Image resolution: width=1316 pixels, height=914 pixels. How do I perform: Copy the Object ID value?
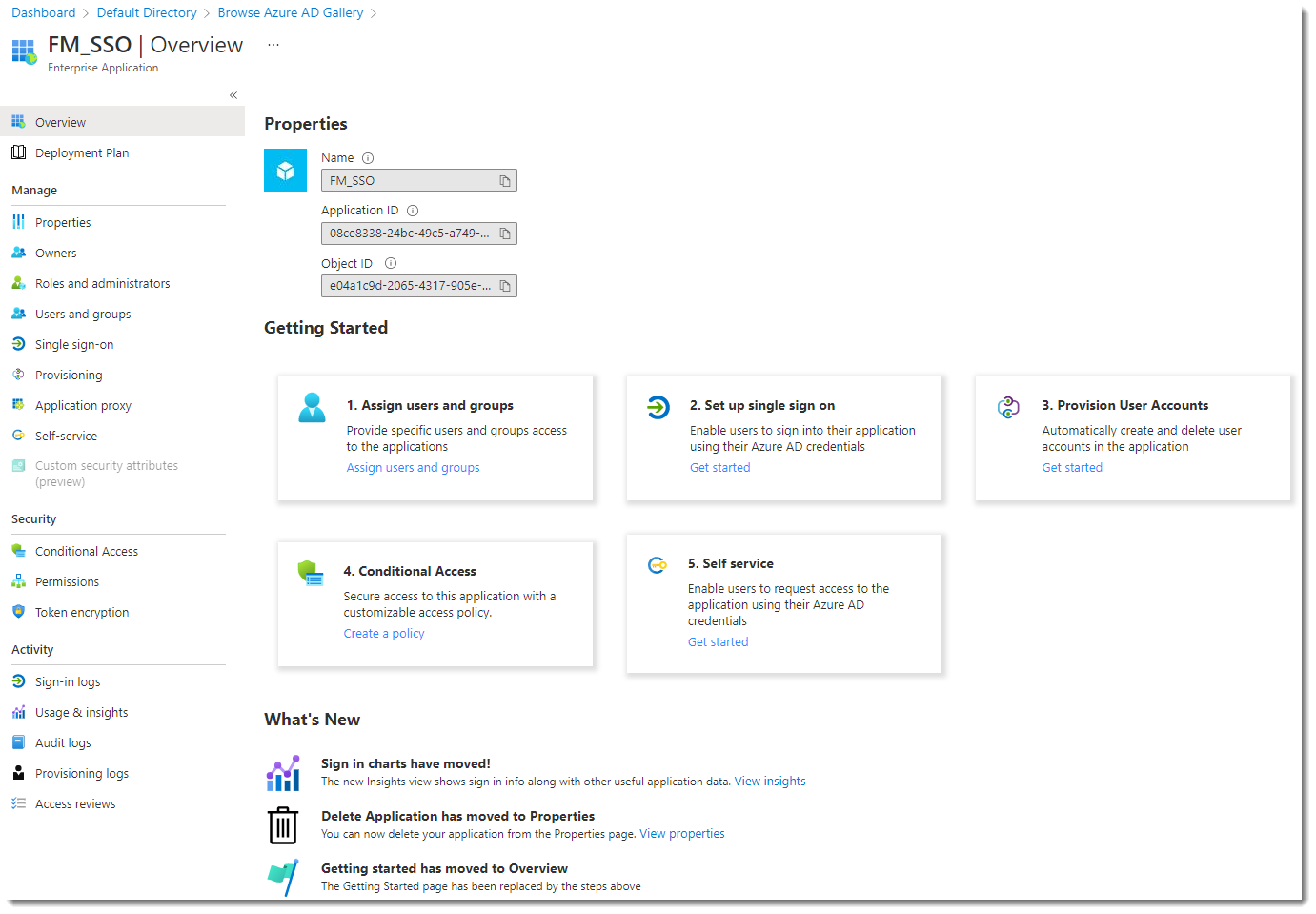pyautogui.click(x=505, y=286)
